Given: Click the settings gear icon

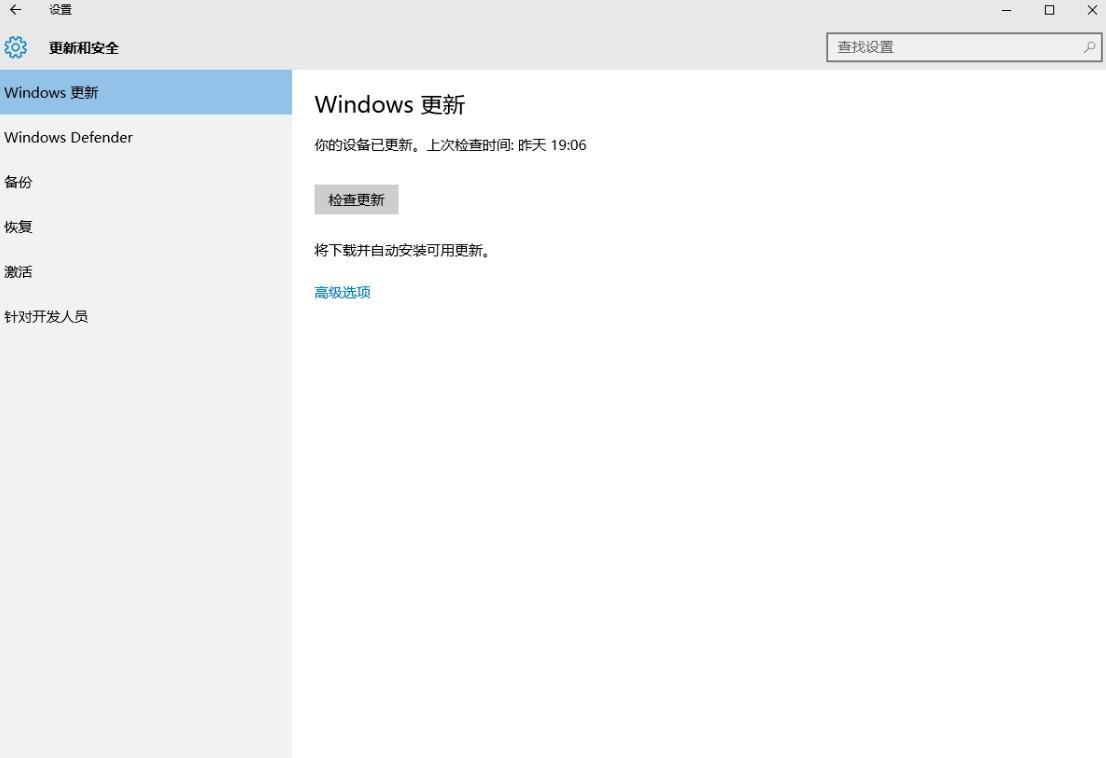Looking at the screenshot, I should tap(16, 47).
